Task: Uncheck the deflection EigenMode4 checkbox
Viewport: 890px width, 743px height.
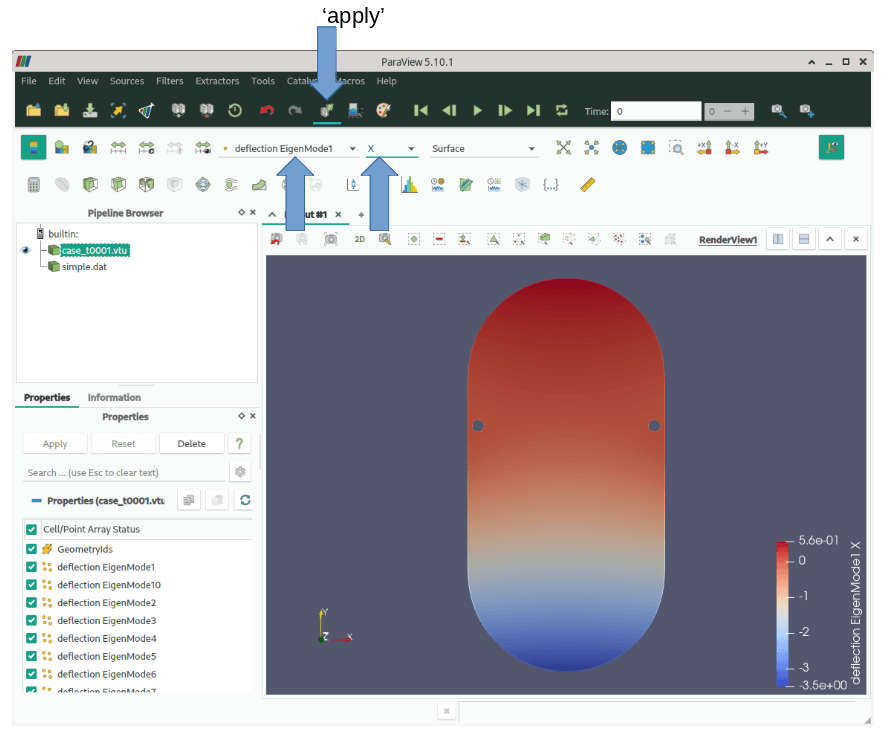Action: (x=32, y=638)
